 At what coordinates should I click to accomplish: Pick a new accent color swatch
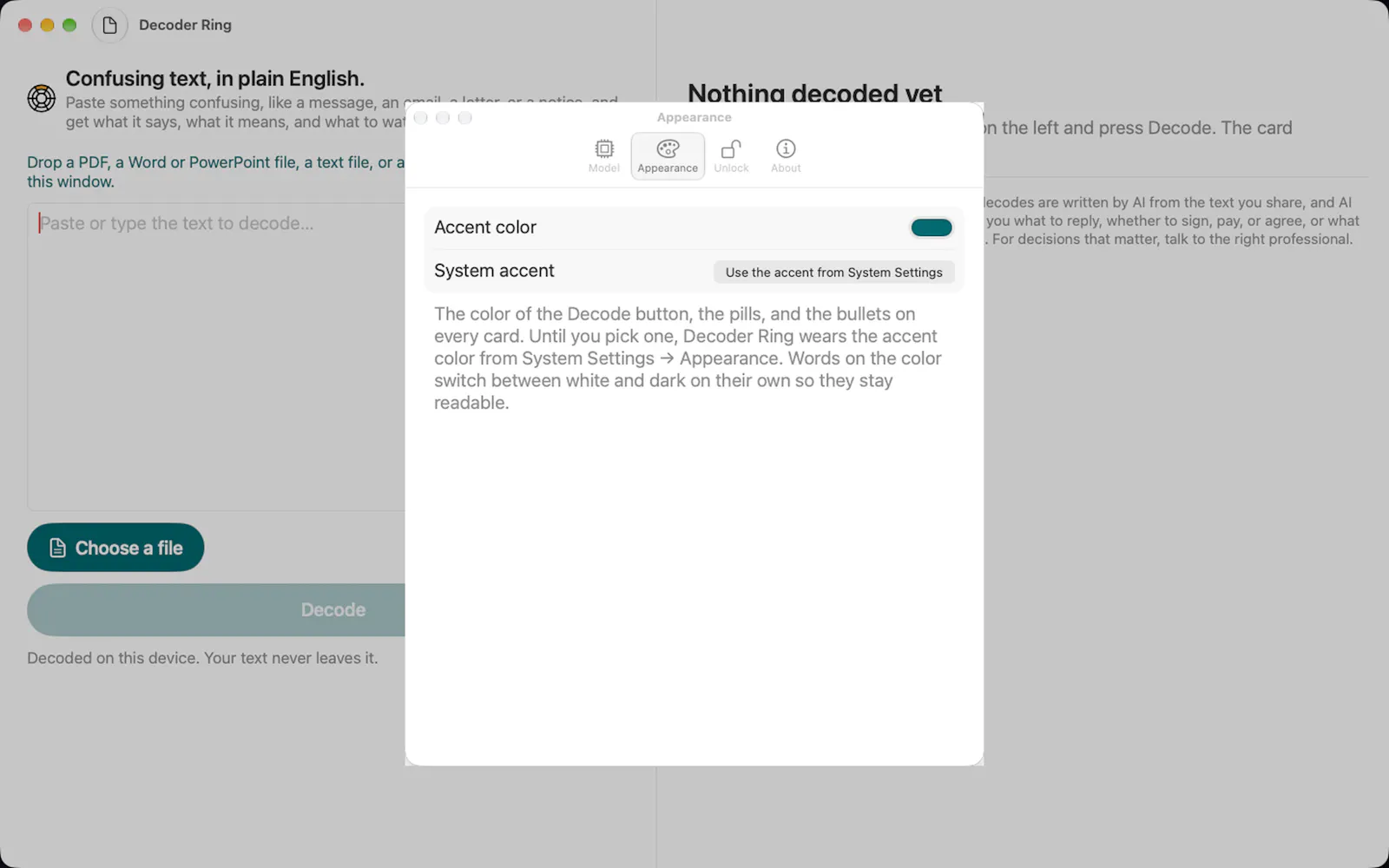click(931, 227)
